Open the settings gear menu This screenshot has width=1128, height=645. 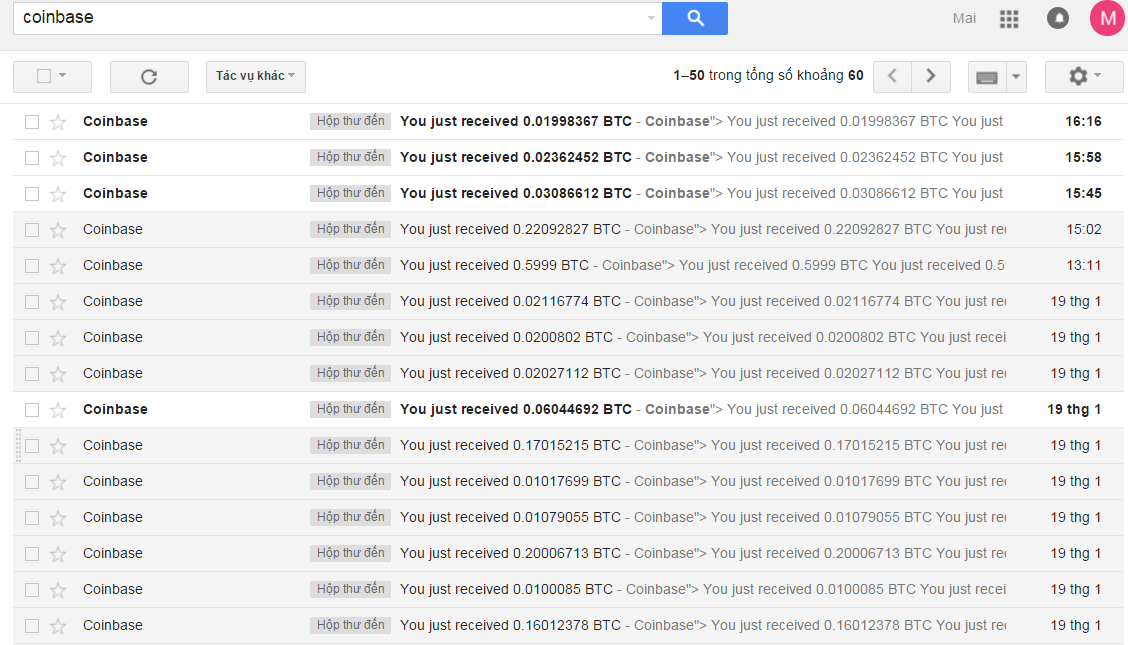[1084, 76]
